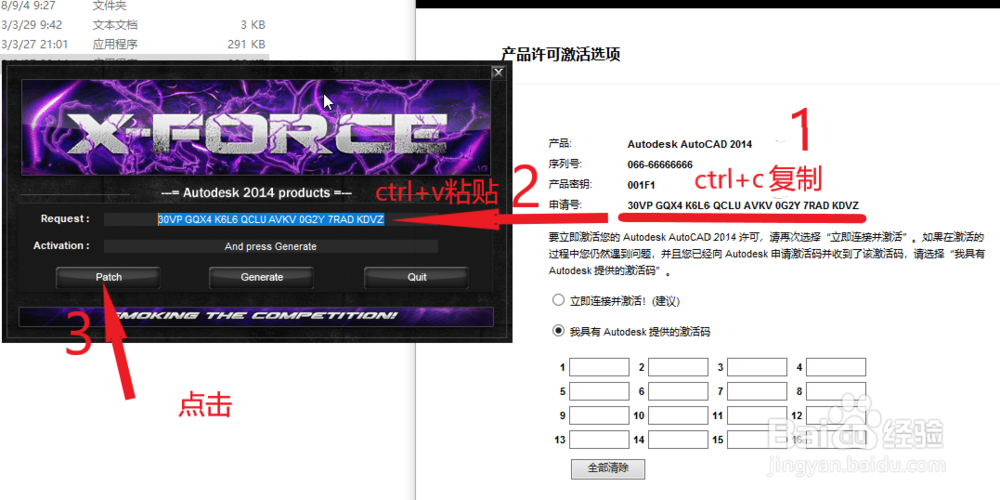Viewport: 1000px width, 500px height.
Task: Click activation code box number 11
Action: point(757,416)
